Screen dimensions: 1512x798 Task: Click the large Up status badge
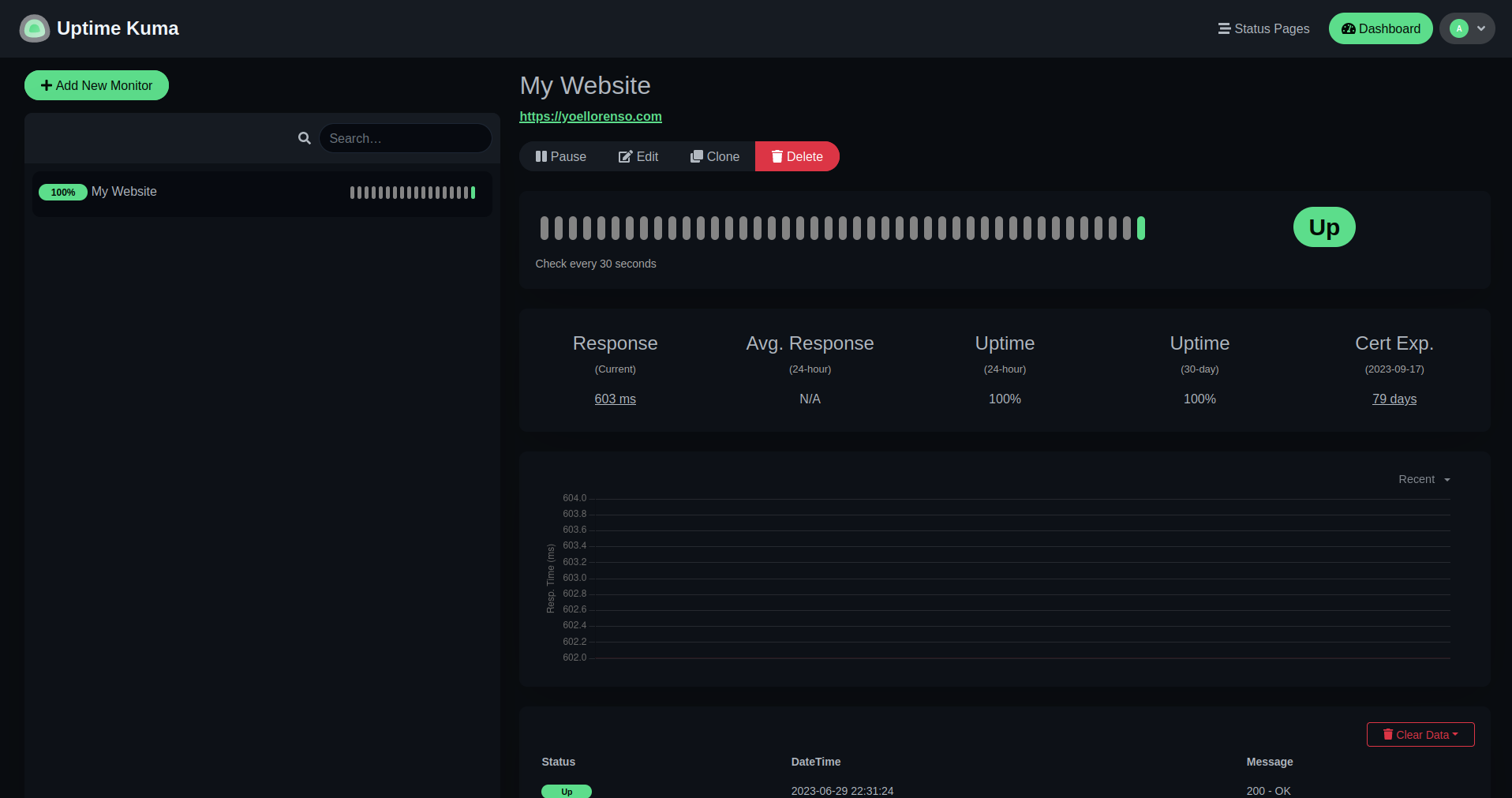[x=1324, y=227]
